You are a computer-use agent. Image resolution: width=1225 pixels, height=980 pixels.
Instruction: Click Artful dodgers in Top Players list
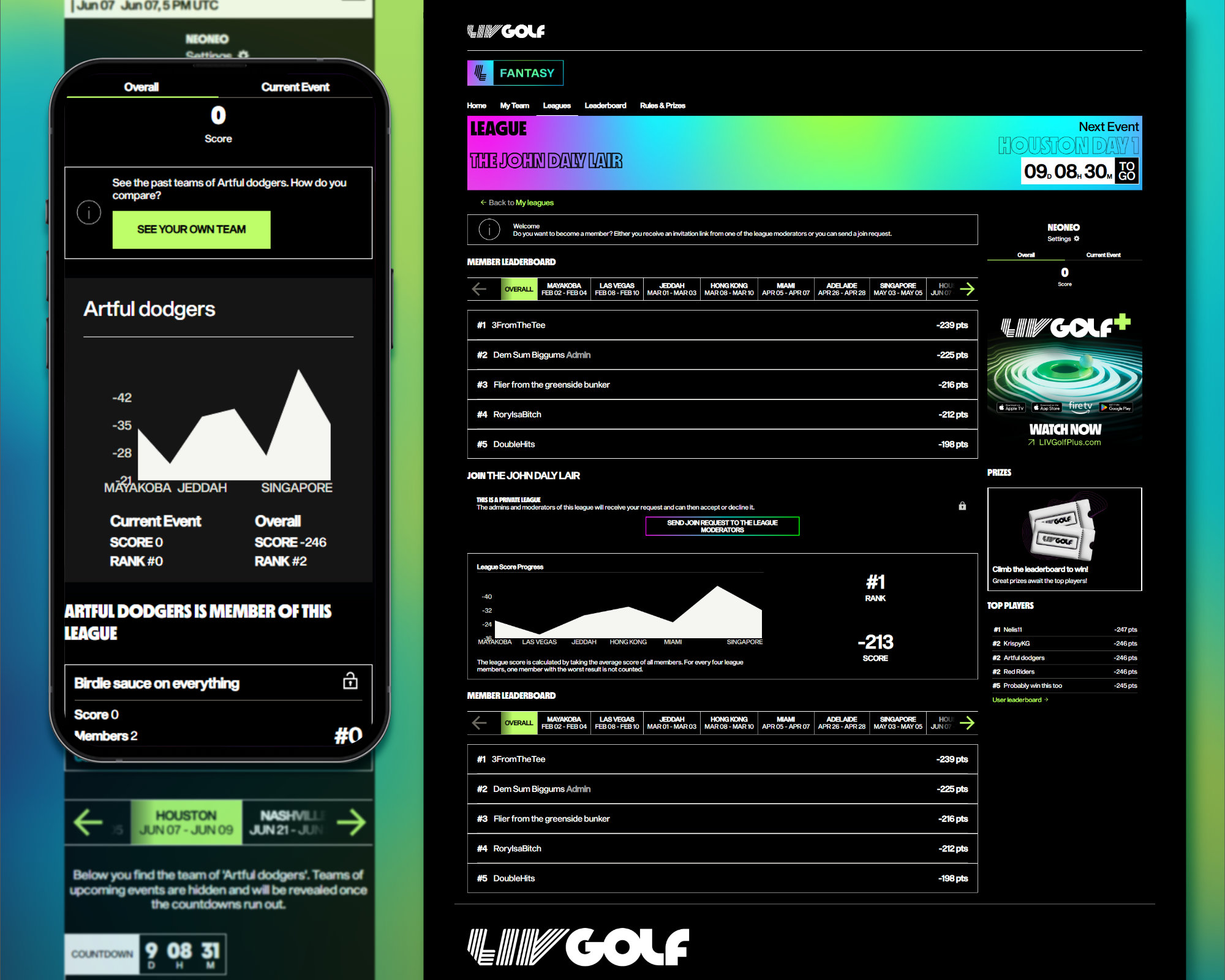coord(1065,658)
